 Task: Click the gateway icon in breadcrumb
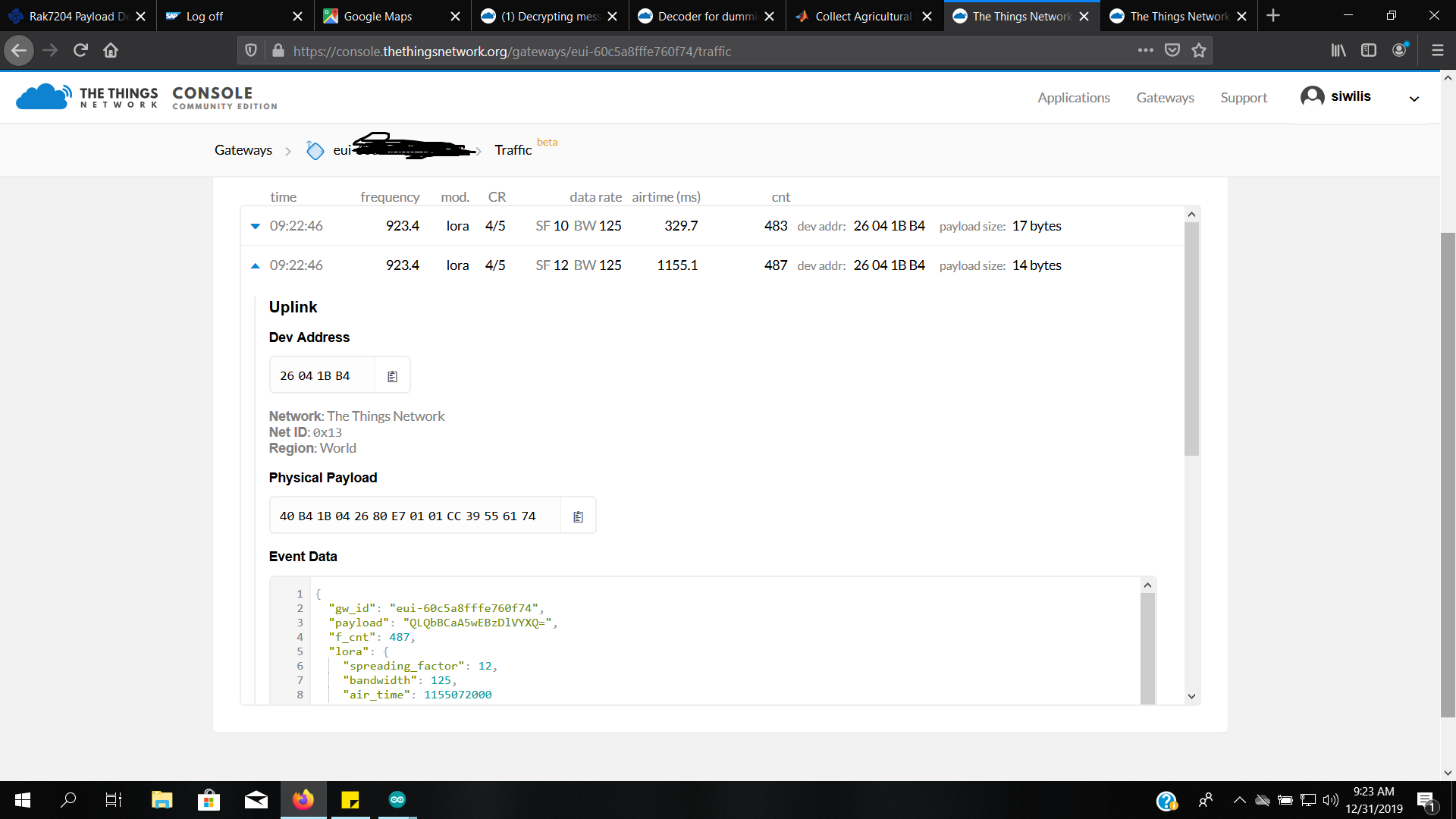pyautogui.click(x=315, y=150)
